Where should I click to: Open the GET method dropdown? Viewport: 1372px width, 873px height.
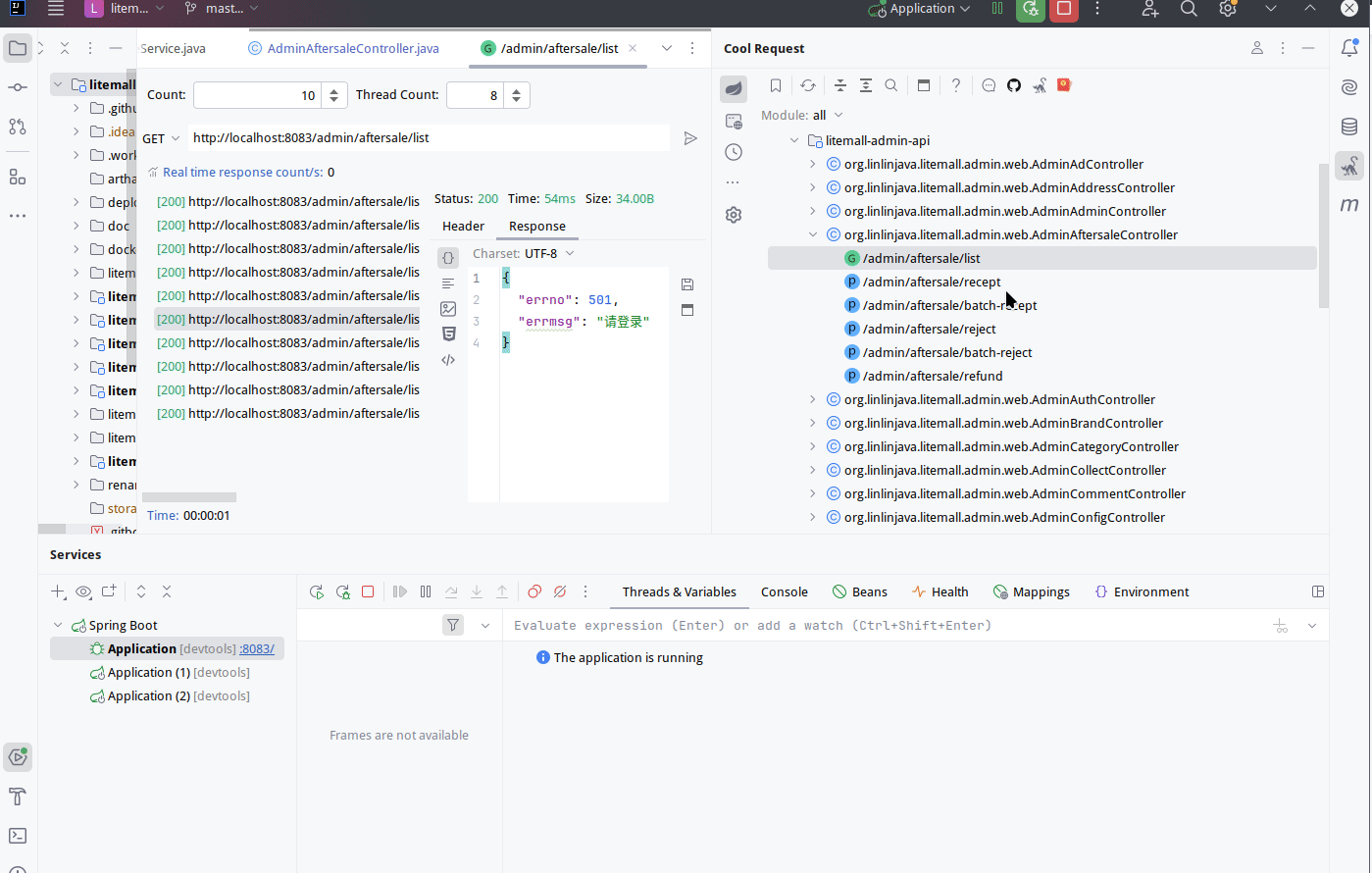click(x=162, y=138)
